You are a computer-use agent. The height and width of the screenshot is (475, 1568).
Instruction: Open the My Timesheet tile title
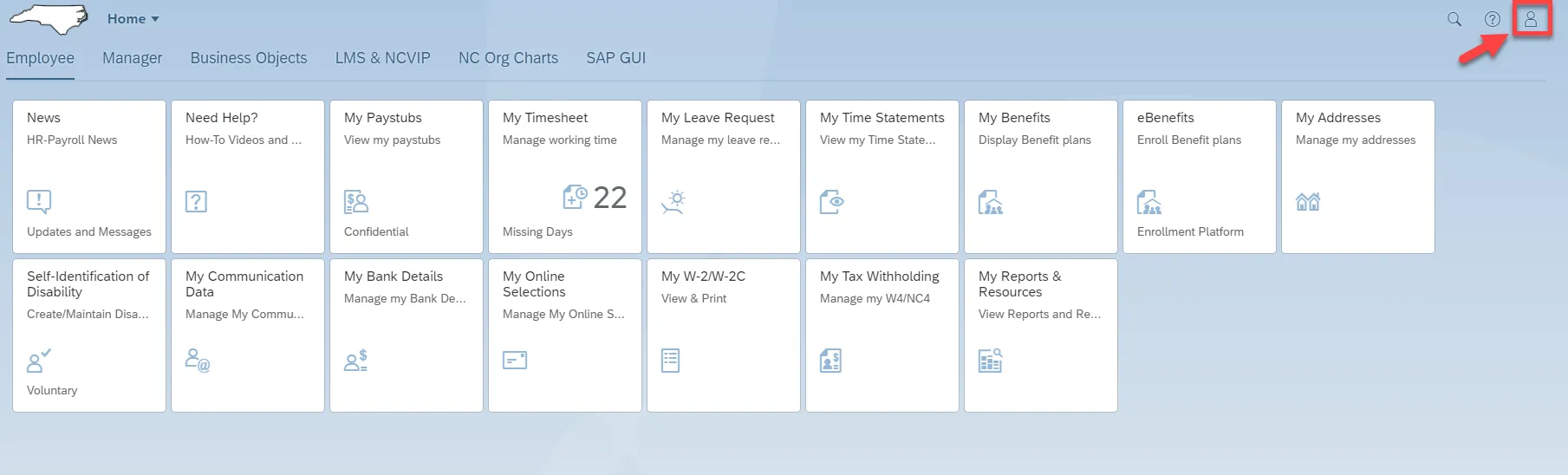point(545,118)
